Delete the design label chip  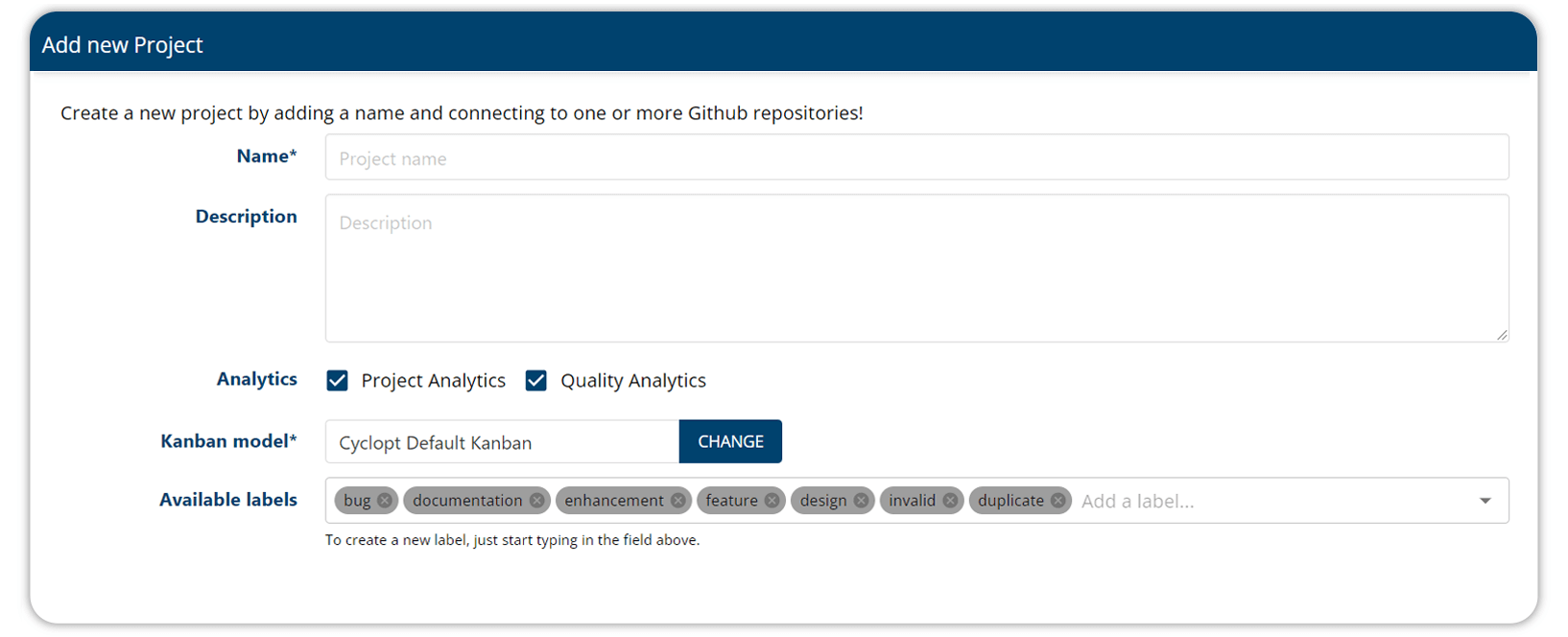pos(862,501)
